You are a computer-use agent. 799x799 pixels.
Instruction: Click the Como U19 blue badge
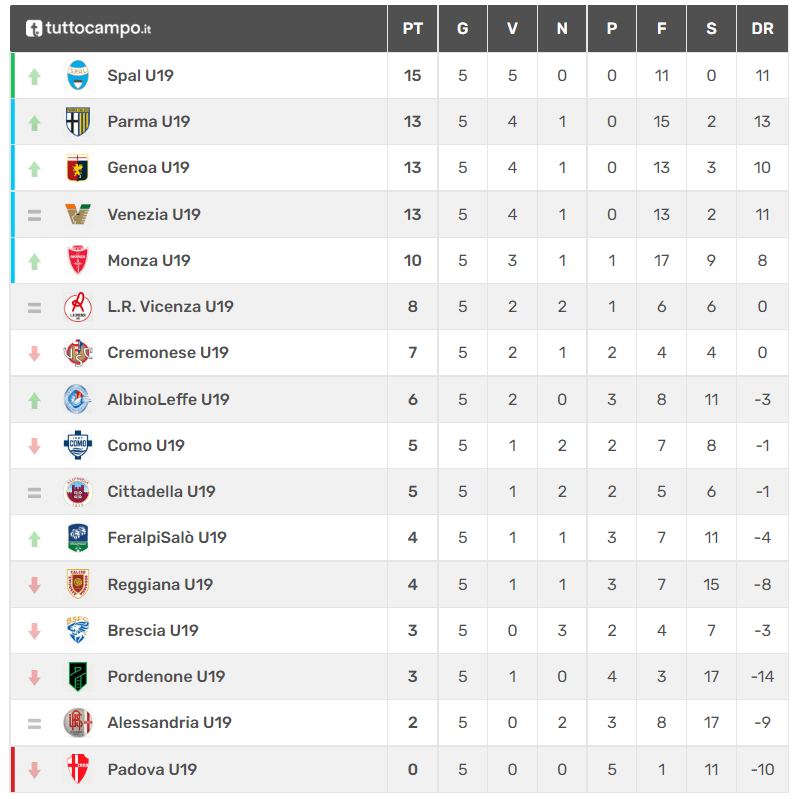coord(78,445)
